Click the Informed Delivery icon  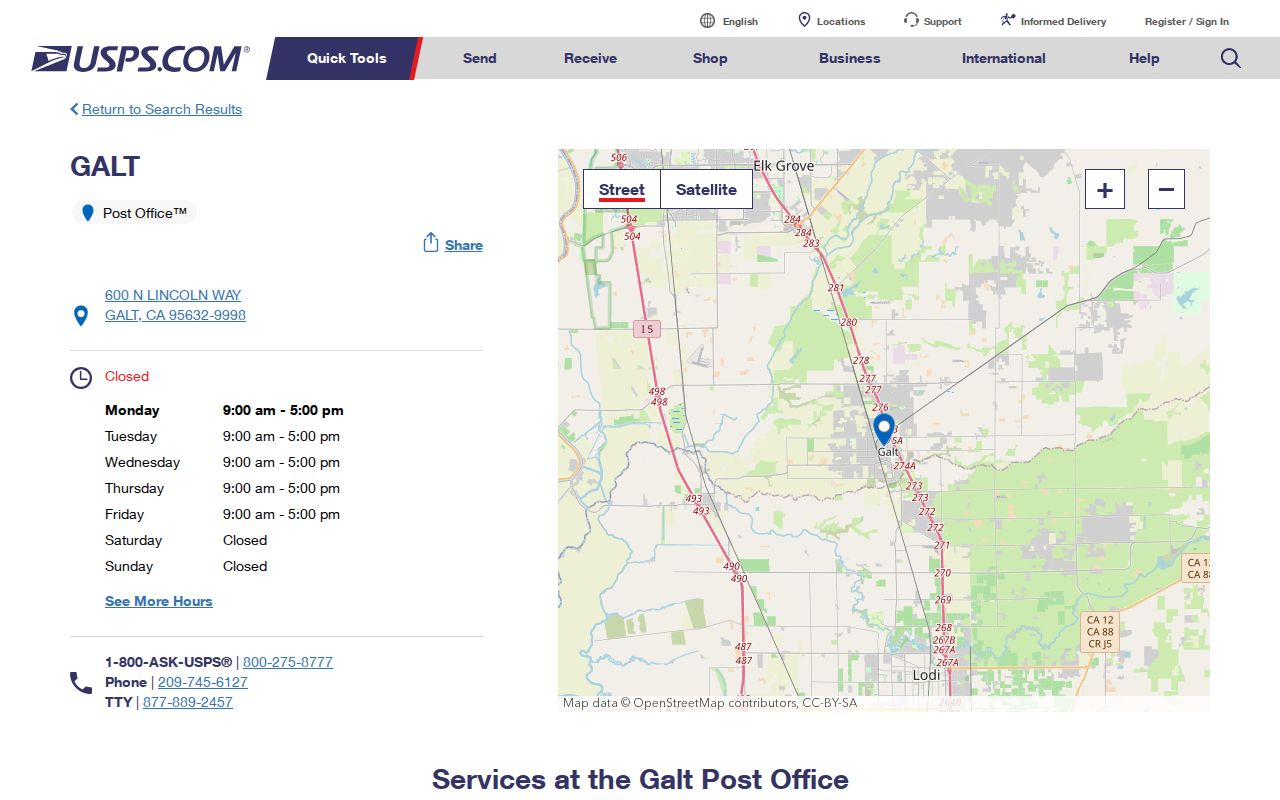(1008, 20)
